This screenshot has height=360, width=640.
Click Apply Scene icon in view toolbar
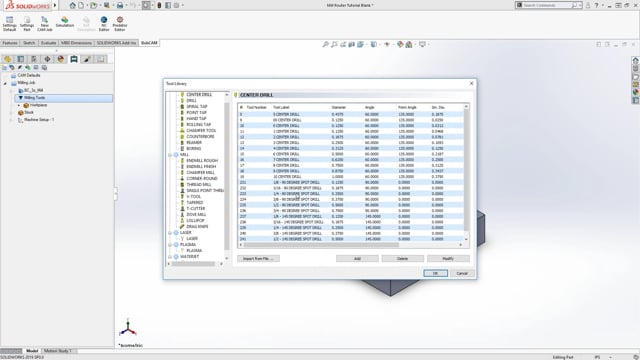[x=409, y=44]
